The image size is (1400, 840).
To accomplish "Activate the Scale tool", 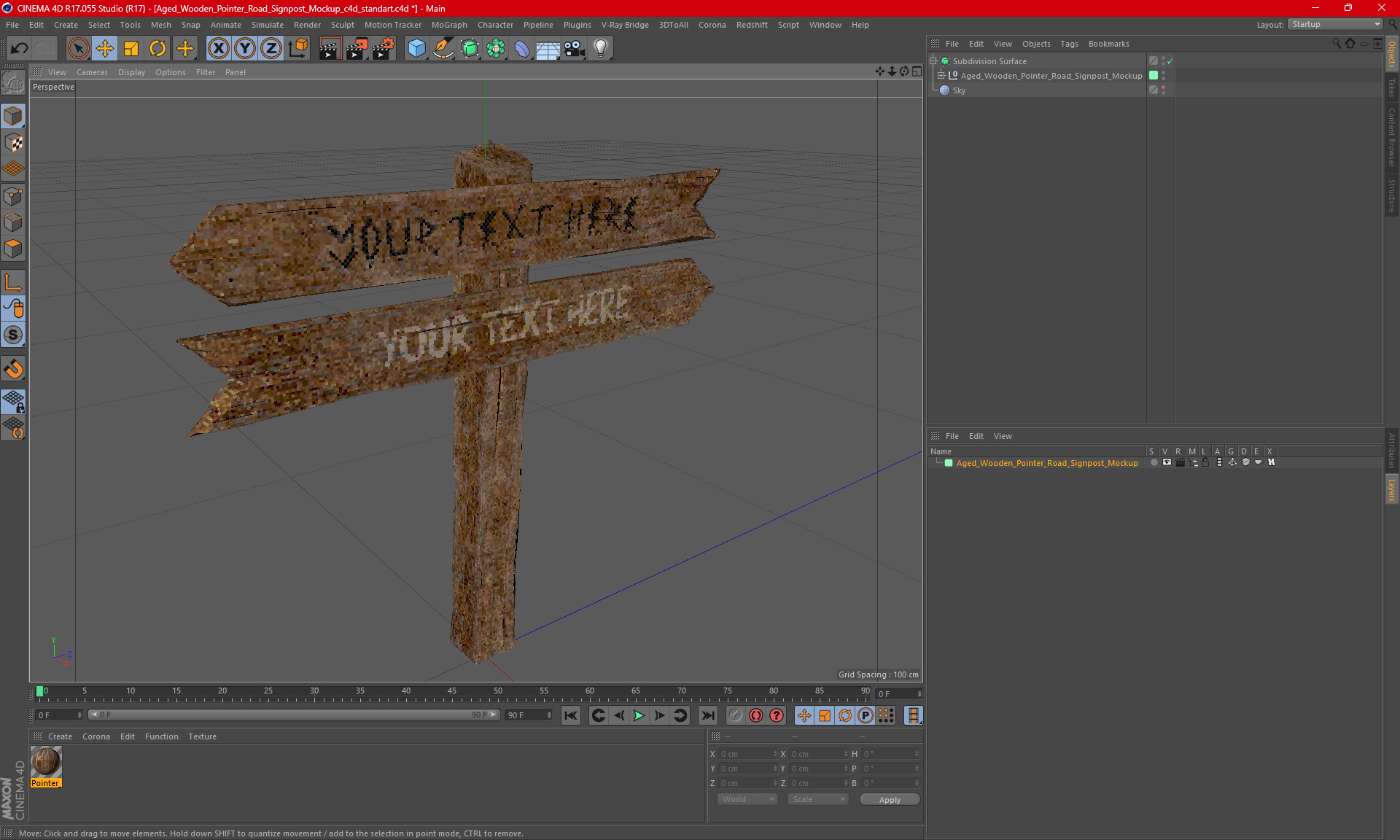I will (131, 48).
